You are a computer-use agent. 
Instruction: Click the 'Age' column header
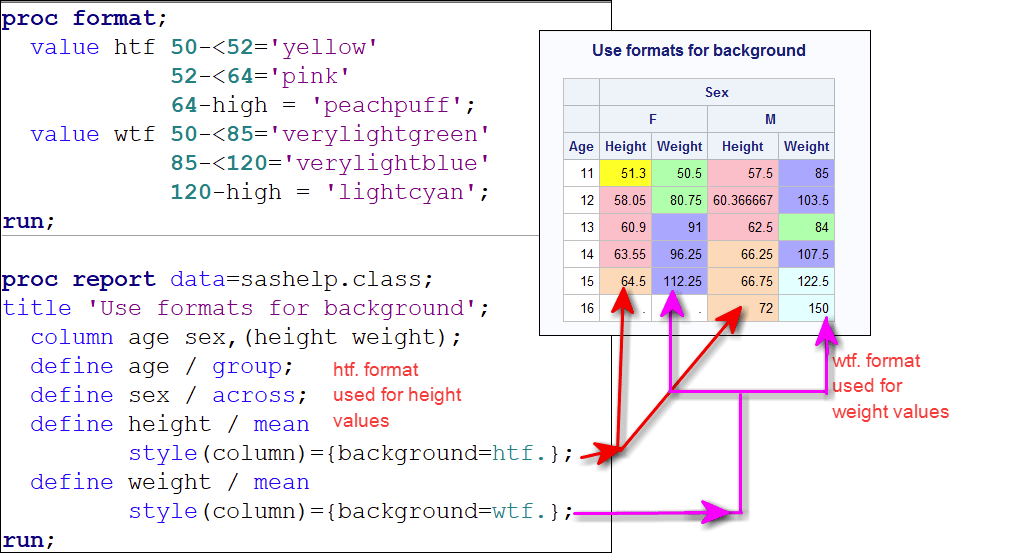click(x=581, y=147)
